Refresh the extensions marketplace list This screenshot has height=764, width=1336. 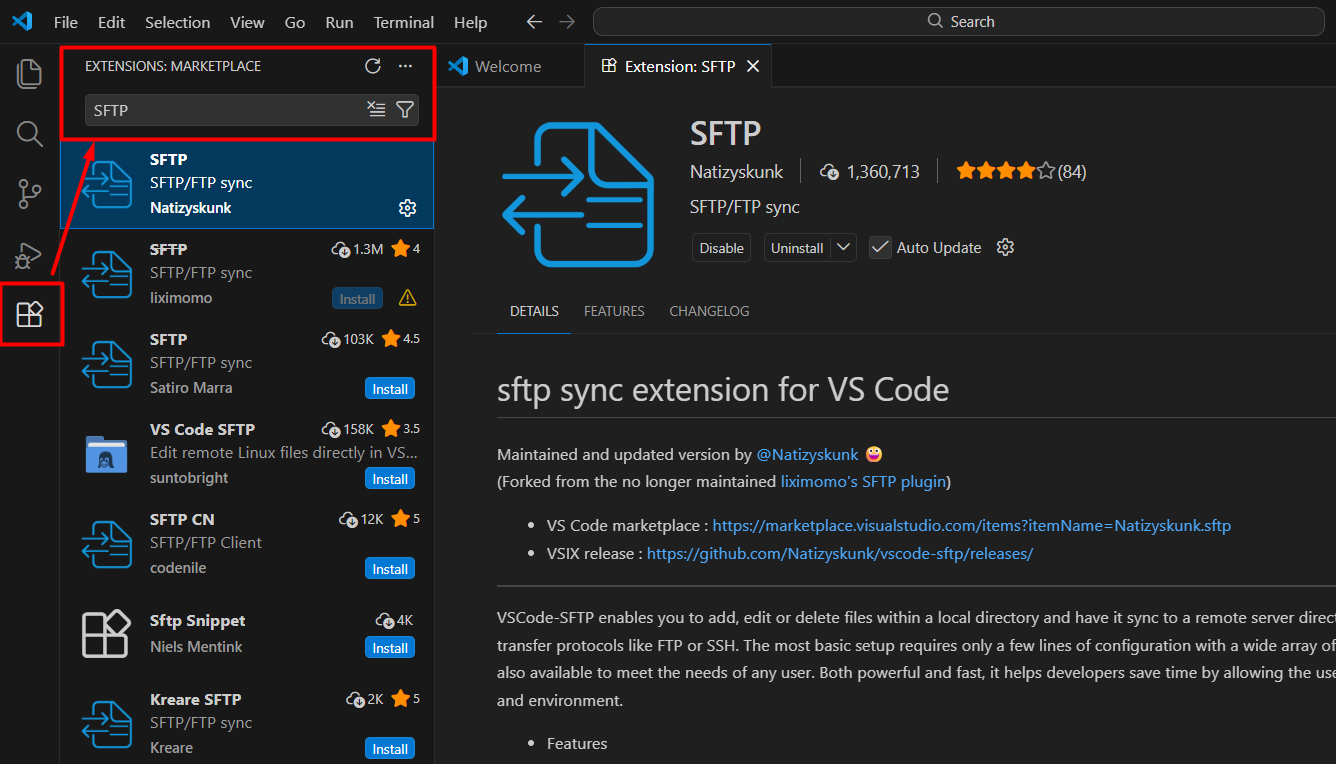click(373, 66)
